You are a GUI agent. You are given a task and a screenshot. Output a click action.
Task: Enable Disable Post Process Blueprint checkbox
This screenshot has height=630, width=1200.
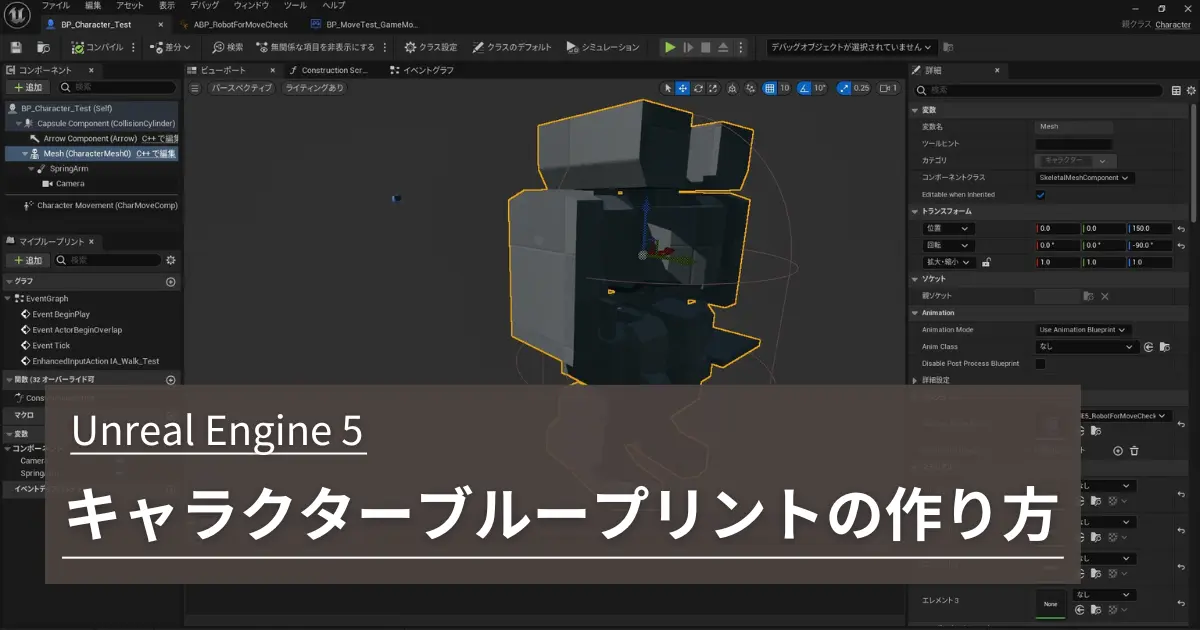pyautogui.click(x=1040, y=364)
